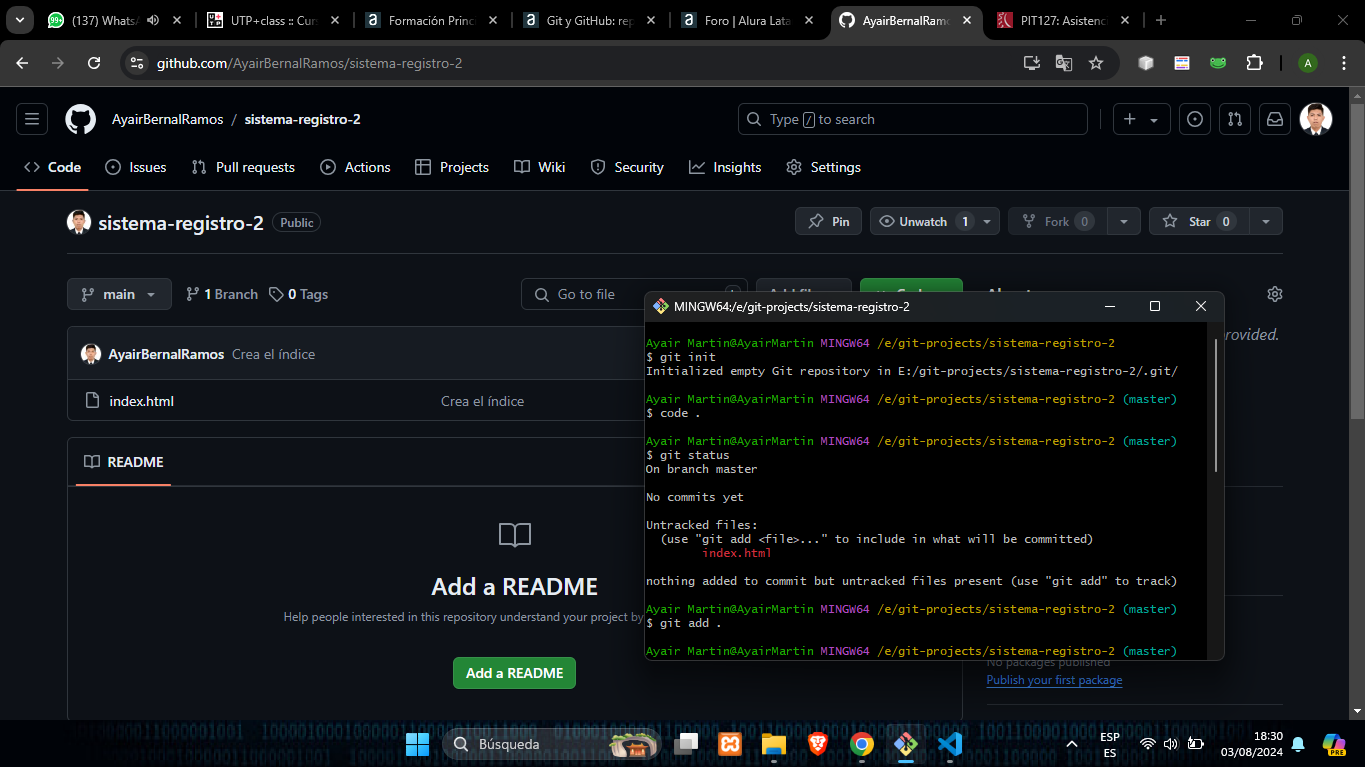The image size is (1365, 767).
Task: Click Publish your first package link
Action: coord(1054,680)
